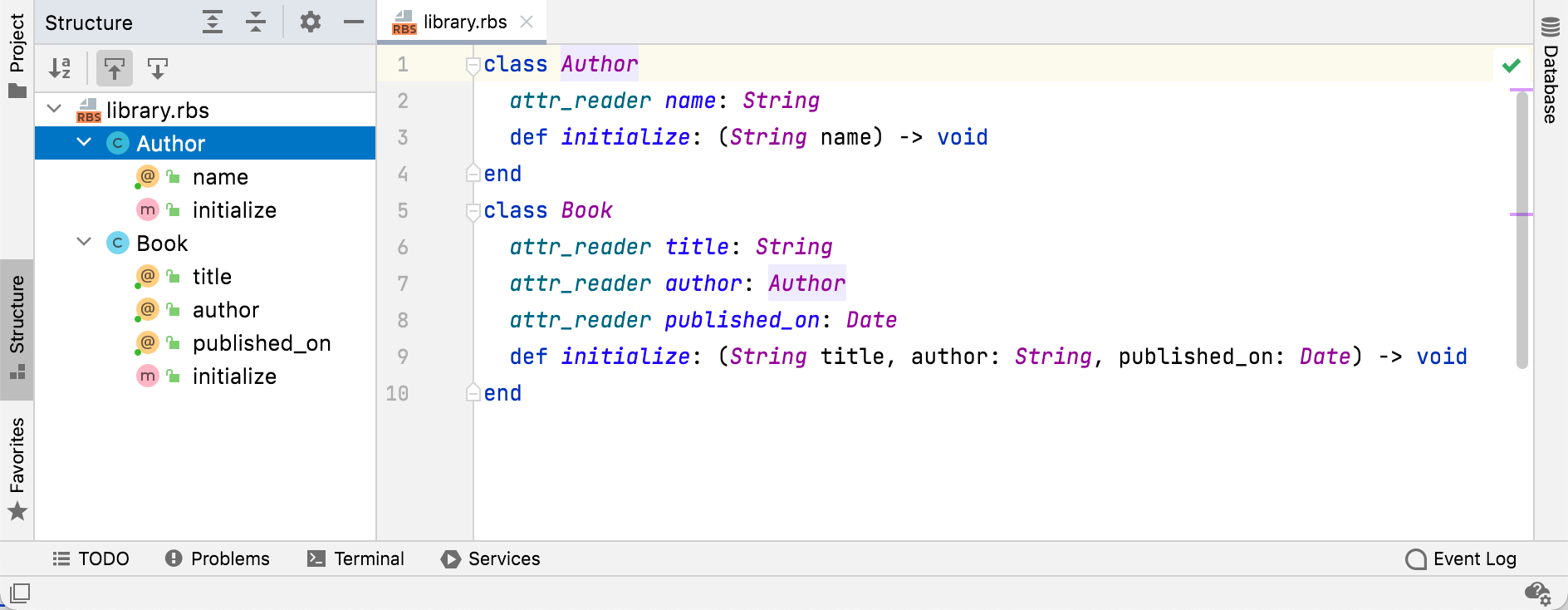1568x610 pixels.
Task: Select published_on attribute in Structure tree
Action: pyautogui.click(x=262, y=343)
